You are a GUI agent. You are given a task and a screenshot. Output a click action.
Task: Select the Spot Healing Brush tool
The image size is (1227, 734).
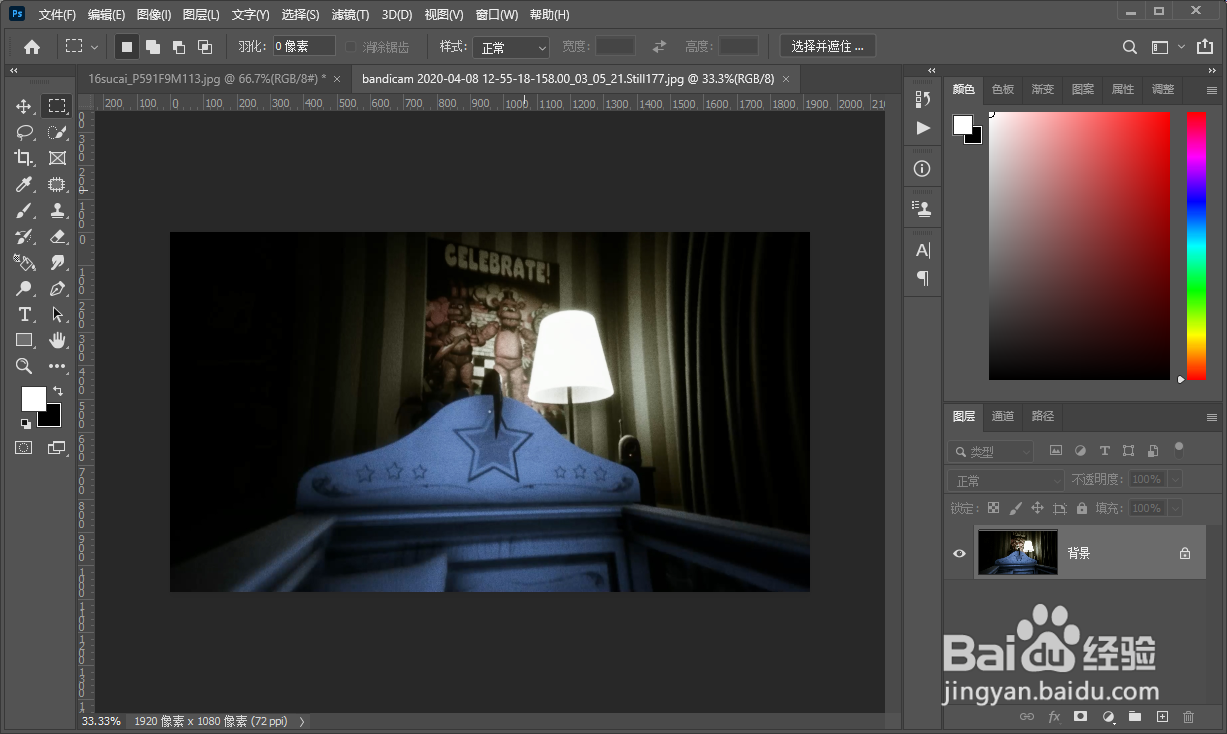tap(57, 184)
